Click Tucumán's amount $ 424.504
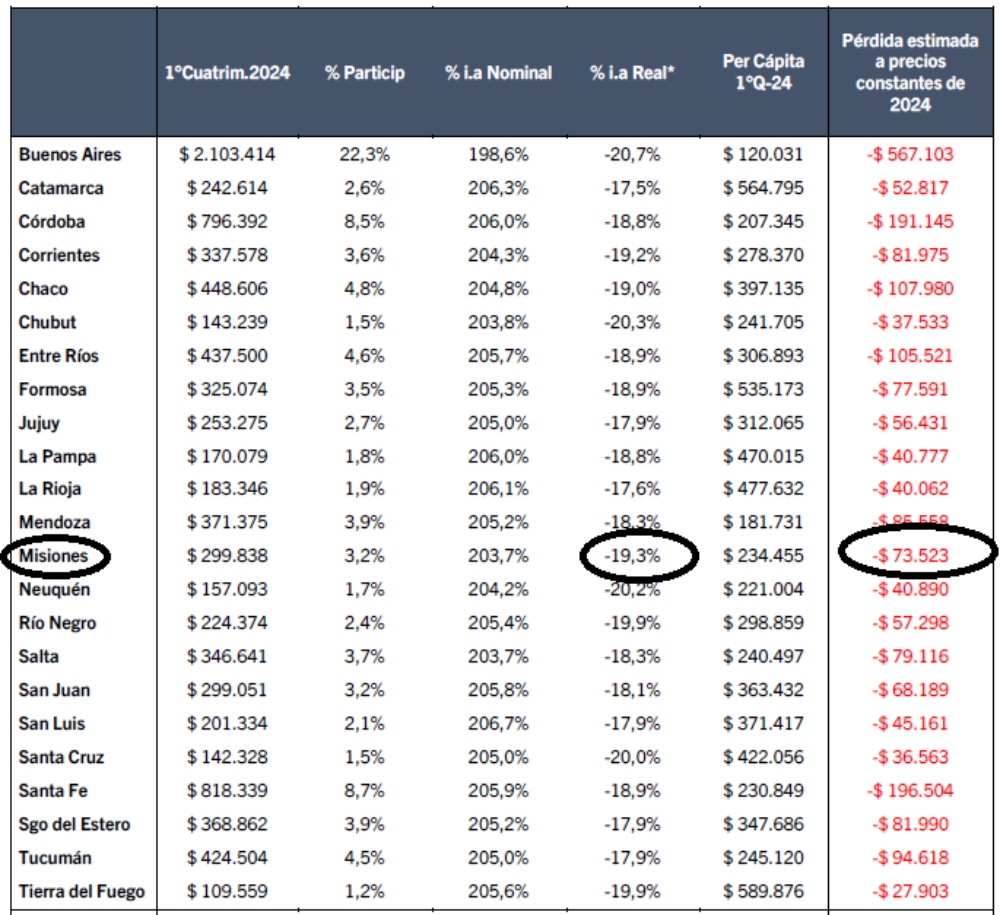 pyautogui.click(x=227, y=858)
